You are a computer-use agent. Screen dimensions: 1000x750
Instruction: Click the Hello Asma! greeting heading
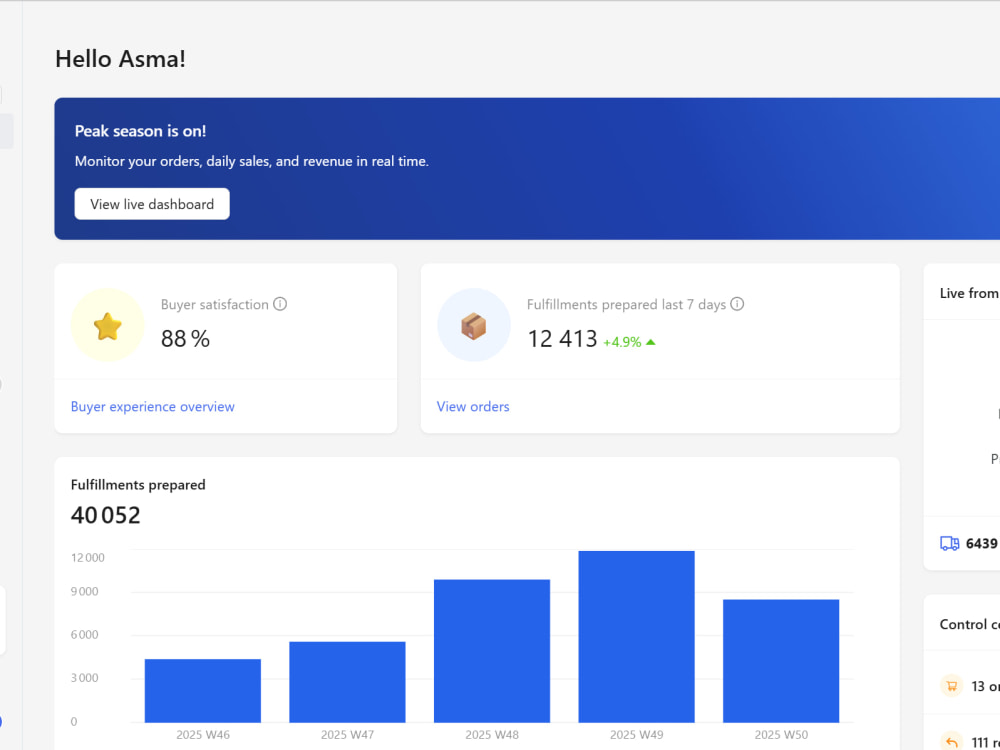click(121, 59)
